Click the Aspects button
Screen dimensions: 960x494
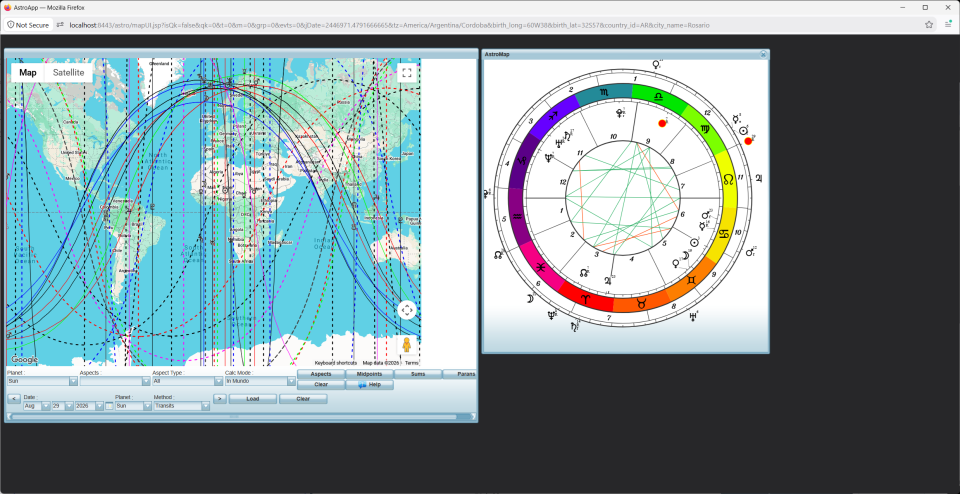321,374
